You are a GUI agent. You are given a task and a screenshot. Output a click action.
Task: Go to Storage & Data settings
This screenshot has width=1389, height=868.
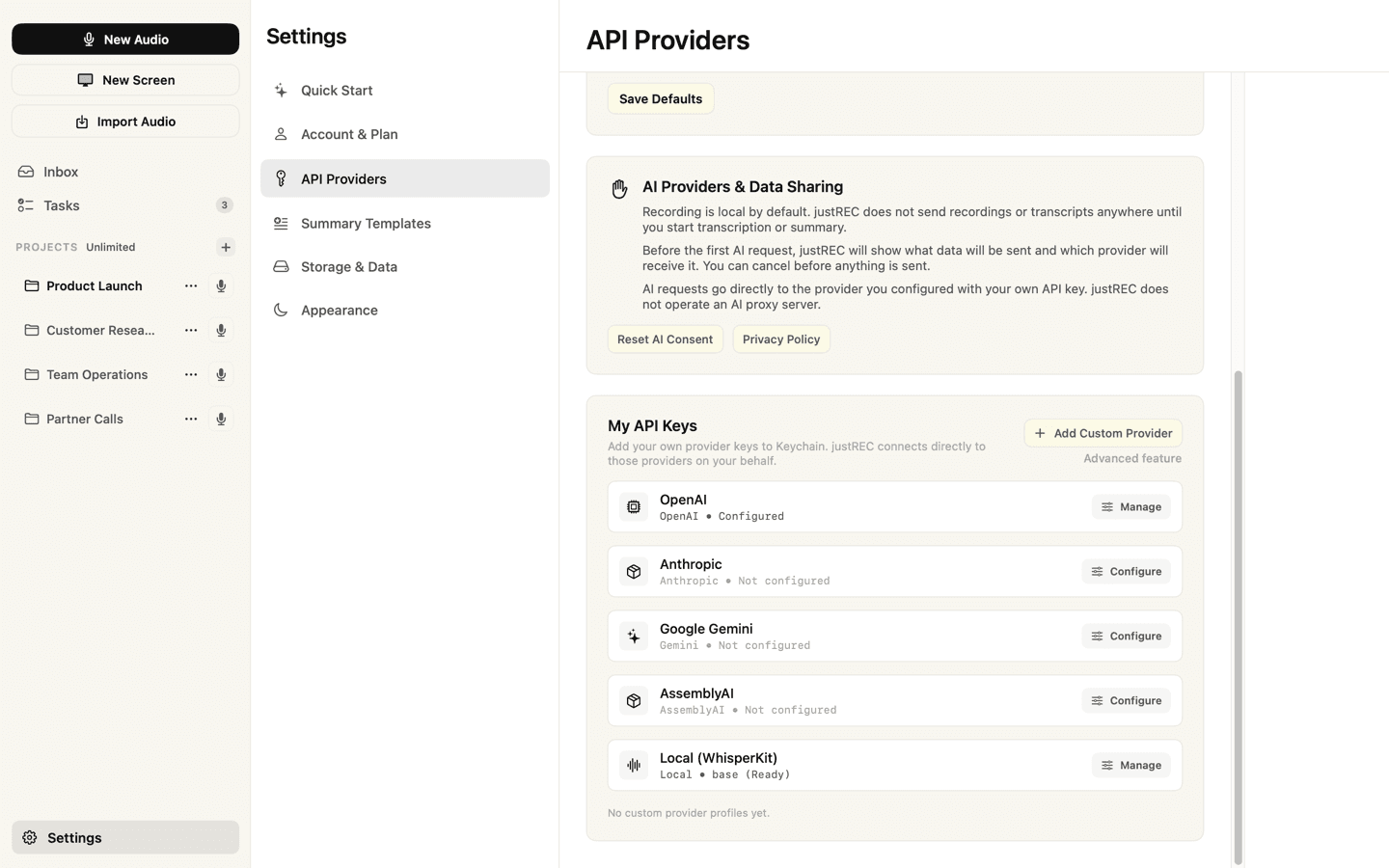pyautogui.click(x=405, y=266)
